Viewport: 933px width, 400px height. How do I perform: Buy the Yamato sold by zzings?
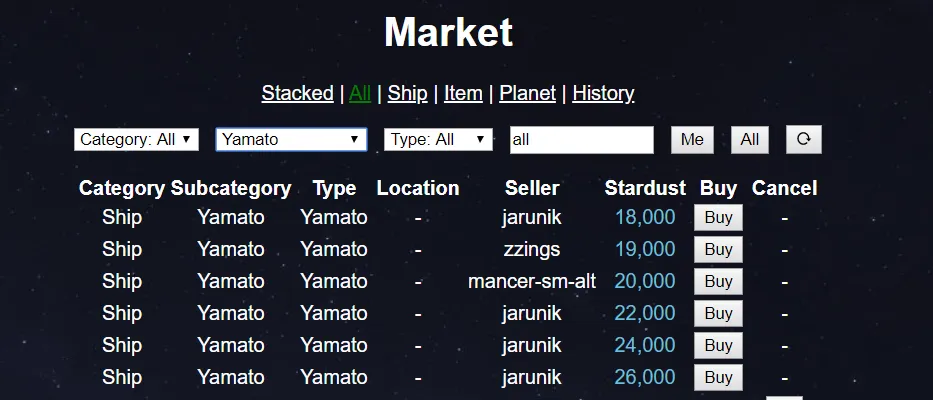718,249
